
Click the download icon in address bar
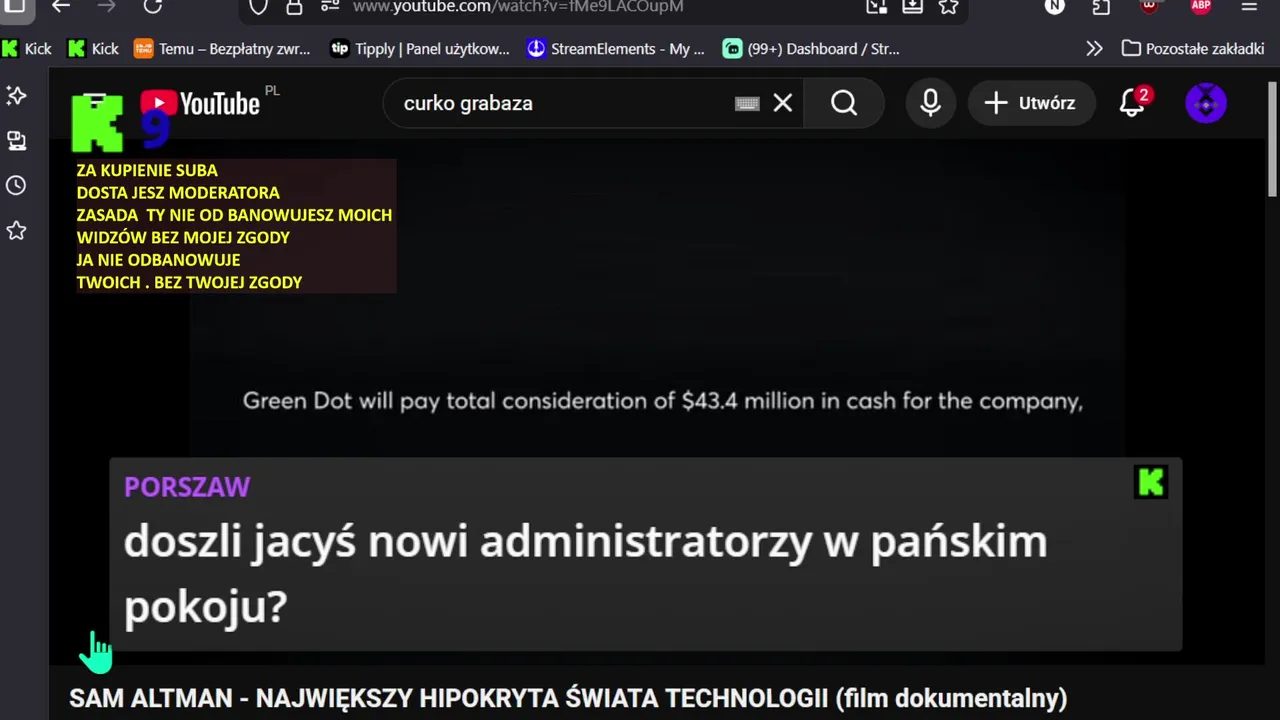point(912,6)
